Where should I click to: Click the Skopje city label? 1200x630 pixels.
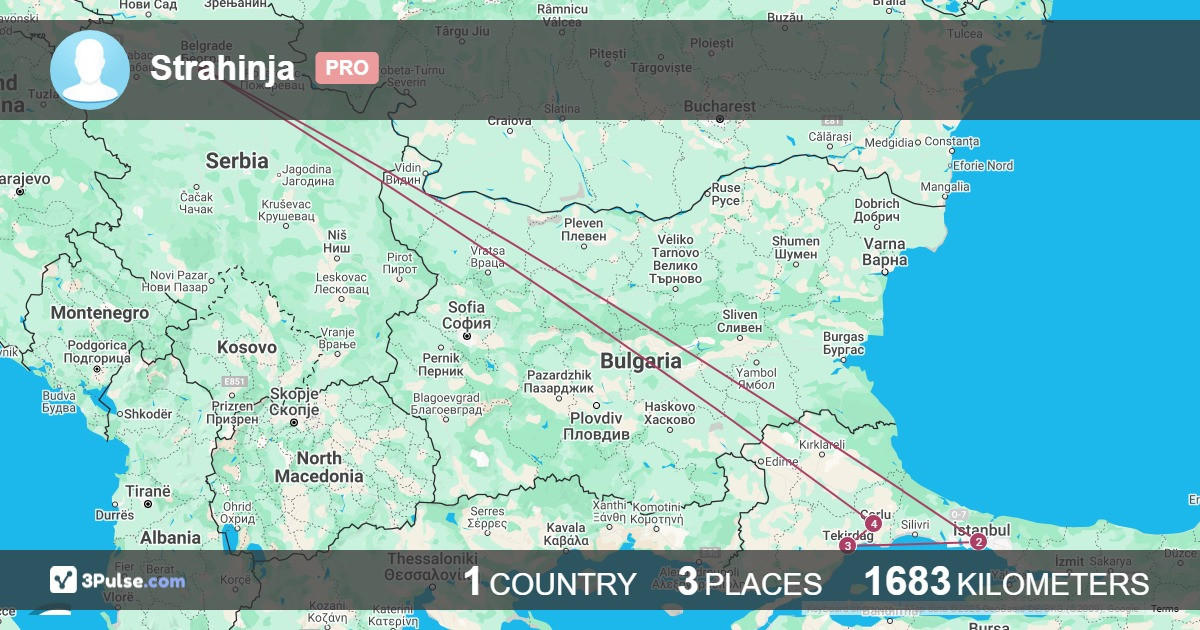click(294, 402)
